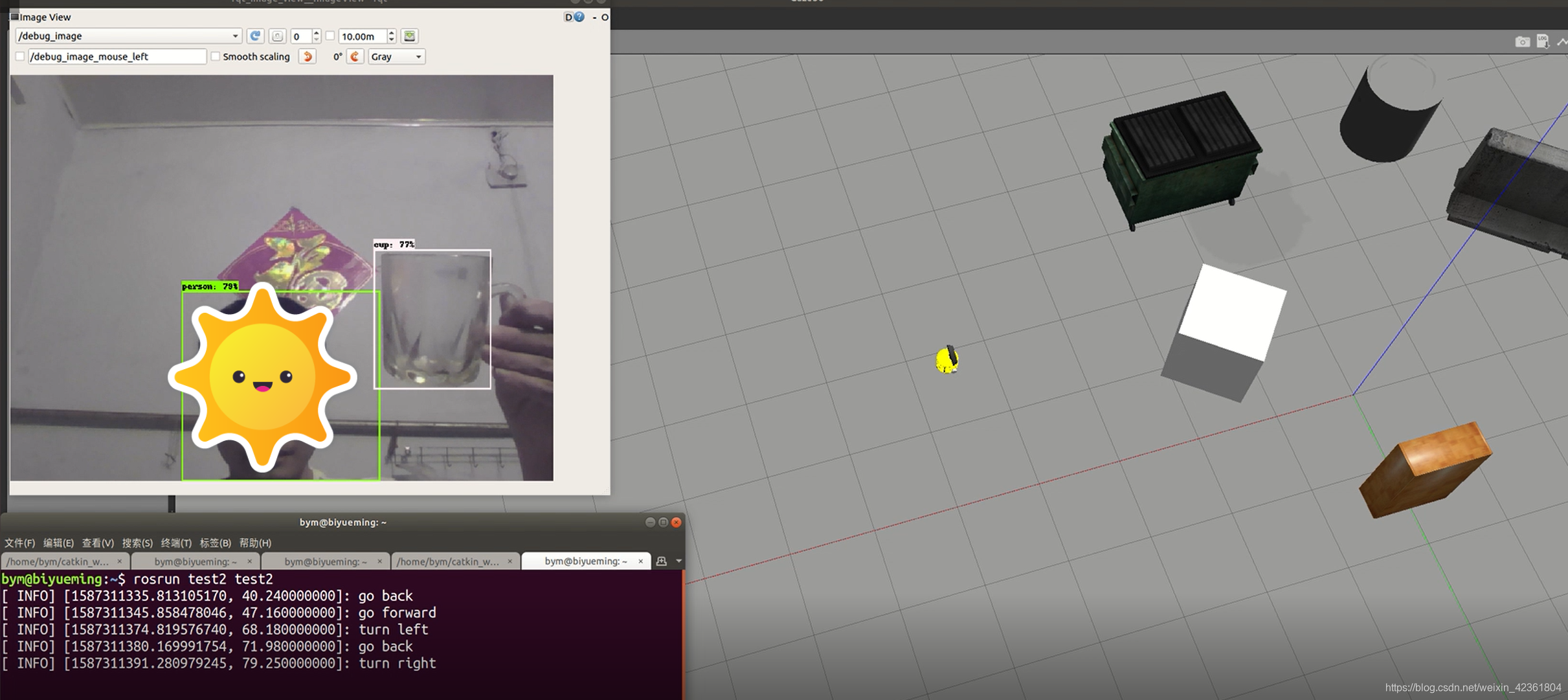1568x700 pixels.
Task: Click the 10.00m range input field
Action: [x=363, y=36]
